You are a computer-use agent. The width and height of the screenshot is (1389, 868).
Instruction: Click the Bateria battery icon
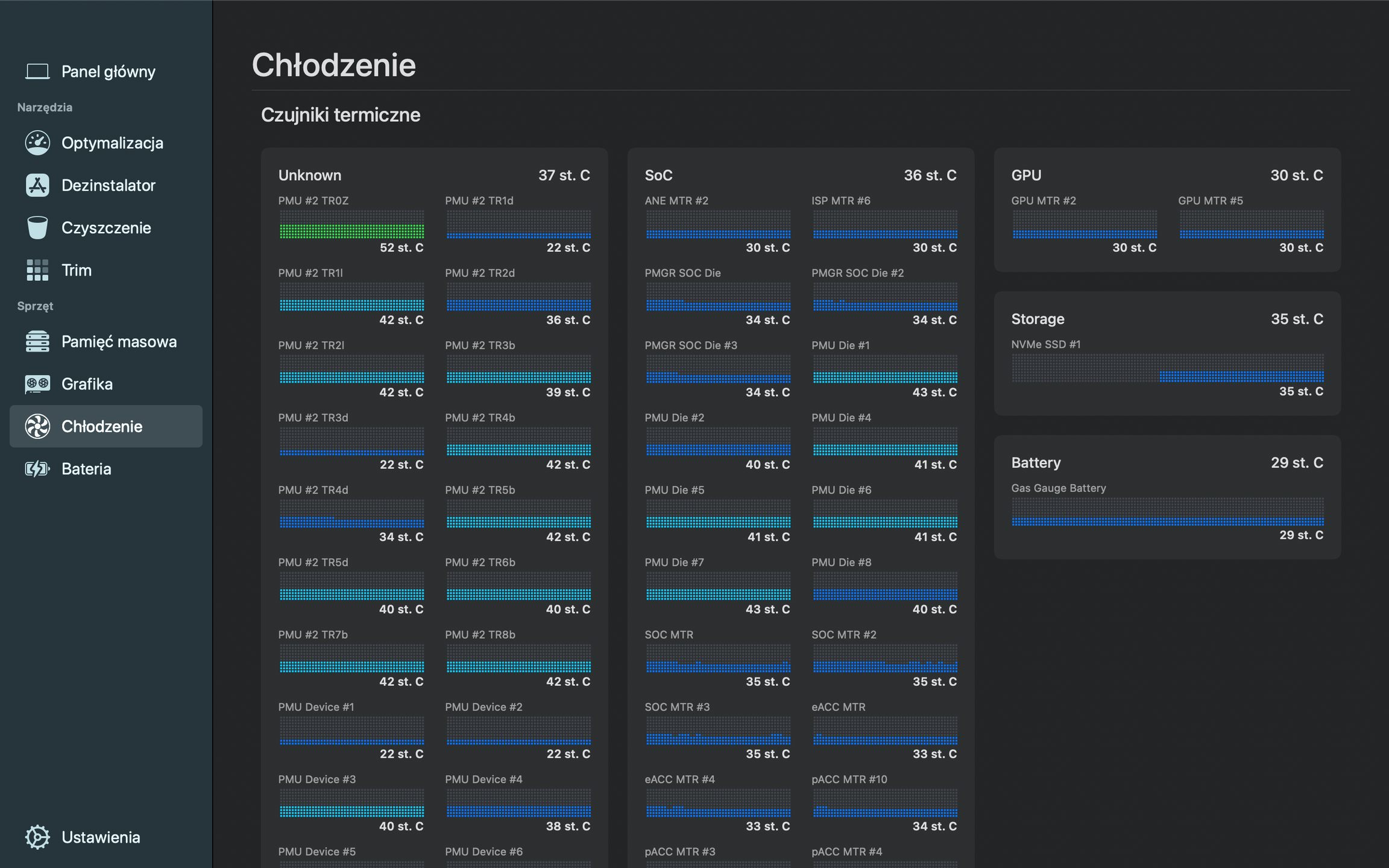(x=37, y=469)
